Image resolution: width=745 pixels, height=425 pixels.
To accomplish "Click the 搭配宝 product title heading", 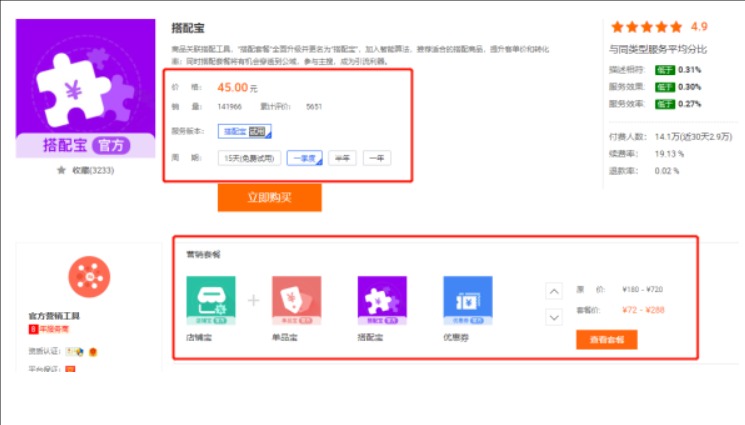I will tap(188, 28).
